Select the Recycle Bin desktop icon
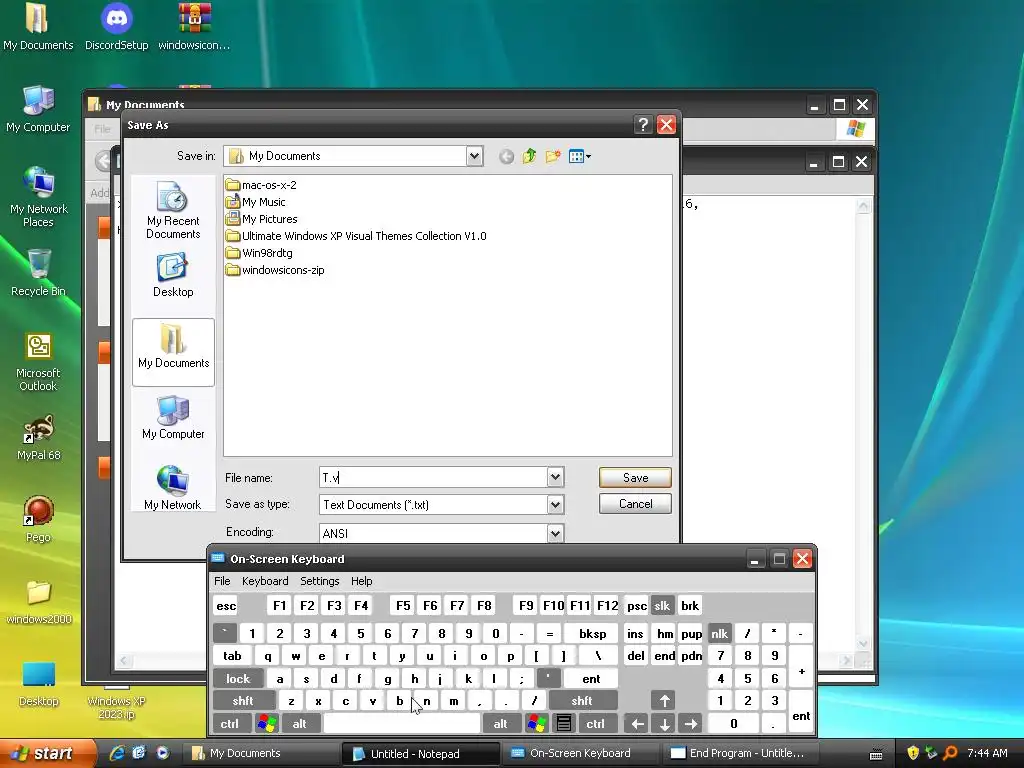Image resolution: width=1024 pixels, height=768 pixels. 39,273
